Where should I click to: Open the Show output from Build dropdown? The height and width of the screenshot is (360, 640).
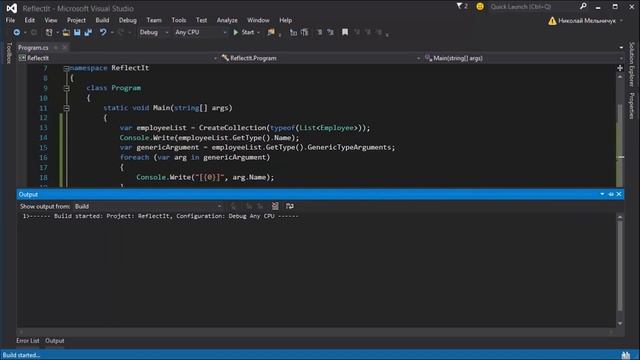(148, 207)
